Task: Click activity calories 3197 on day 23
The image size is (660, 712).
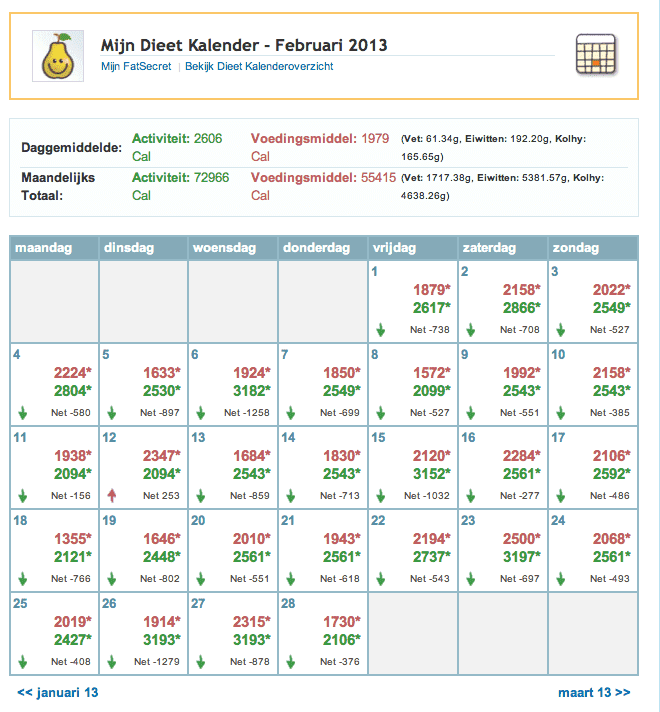Action: [x=521, y=557]
